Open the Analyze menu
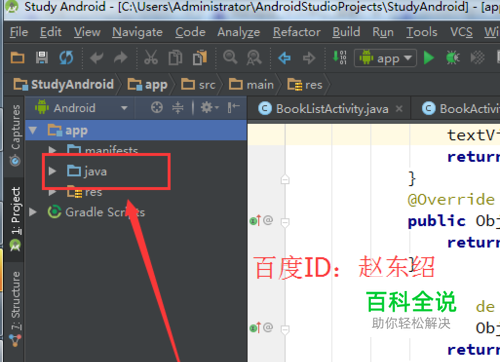The width and height of the screenshot is (500, 362). coord(239,32)
